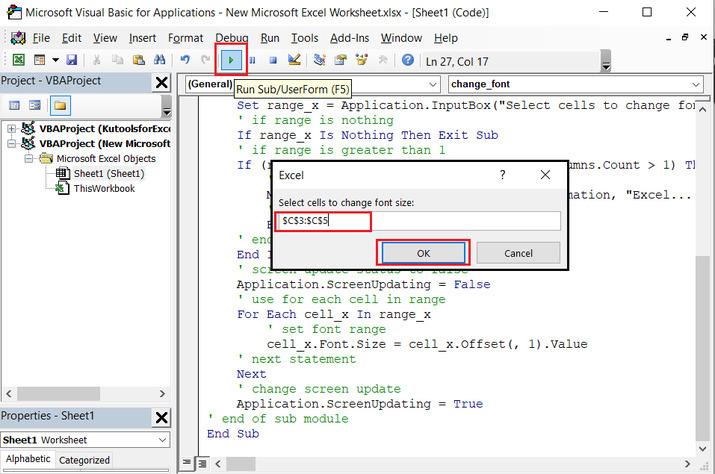Image resolution: width=715 pixels, height=474 pixels.
Task: Open the Properties Window toolbar icon
Action: pyautogui.click(x=341, y=60)
